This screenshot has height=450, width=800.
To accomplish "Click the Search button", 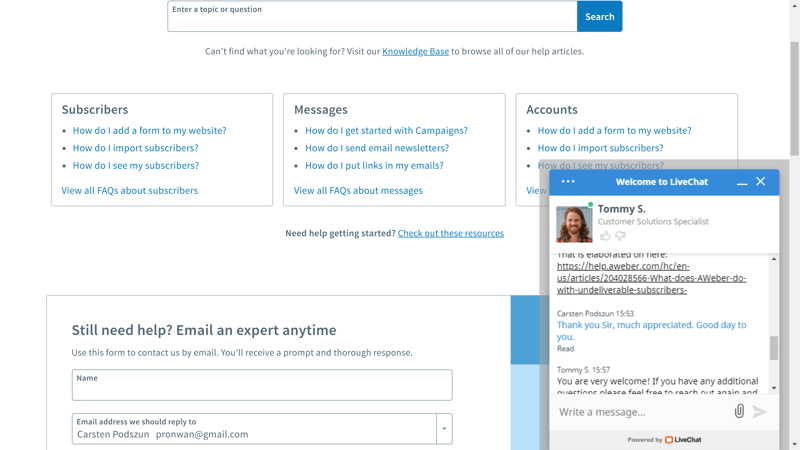I will point(599,16).
